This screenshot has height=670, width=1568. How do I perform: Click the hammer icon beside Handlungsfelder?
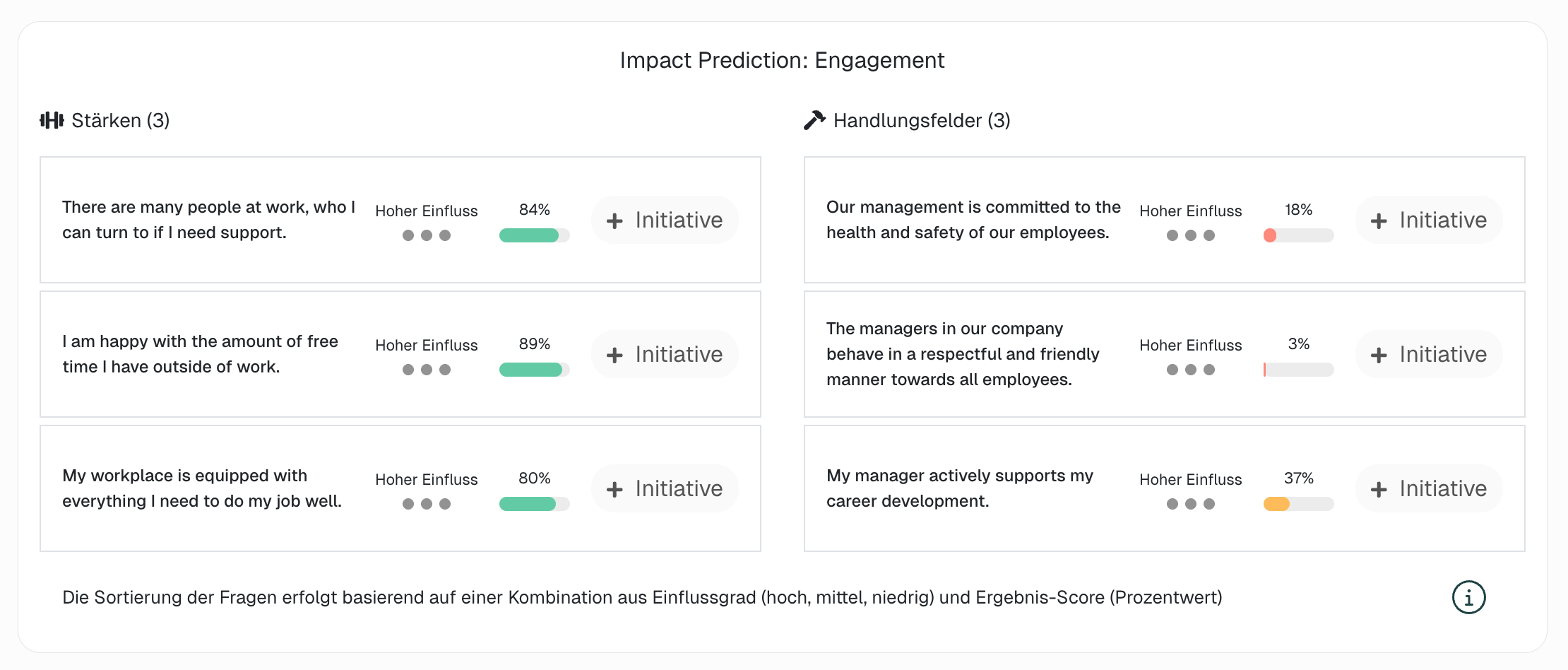[x=814, y=120]
